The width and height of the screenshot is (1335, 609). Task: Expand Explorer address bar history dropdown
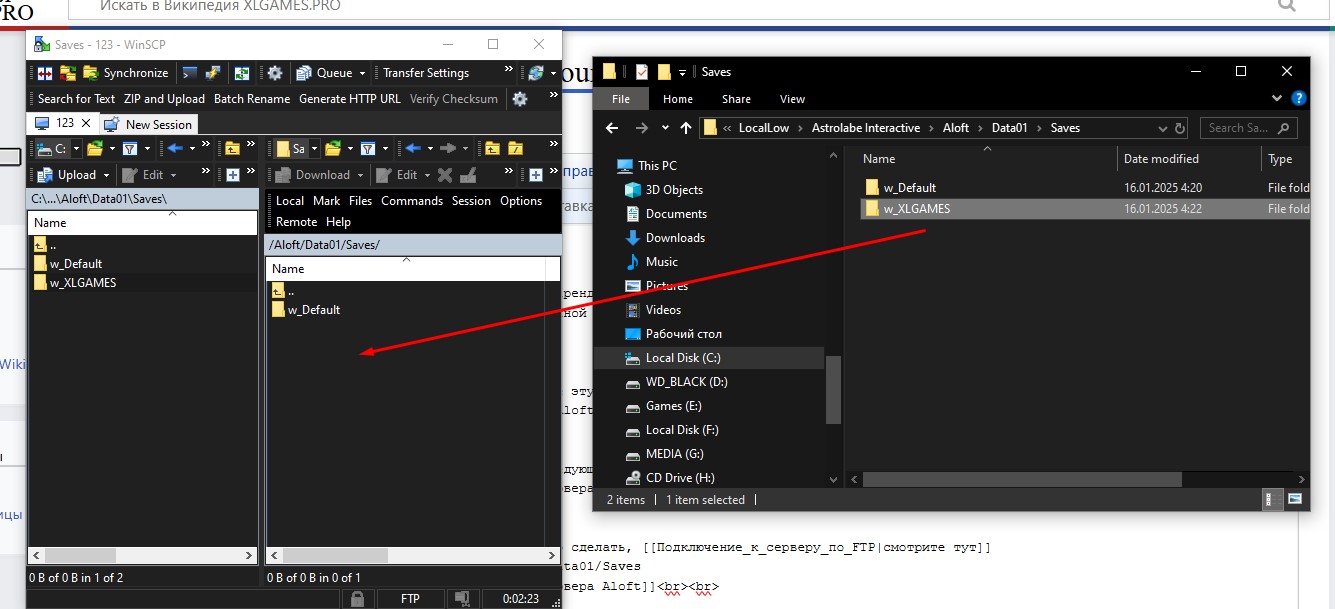[1161, 128]
